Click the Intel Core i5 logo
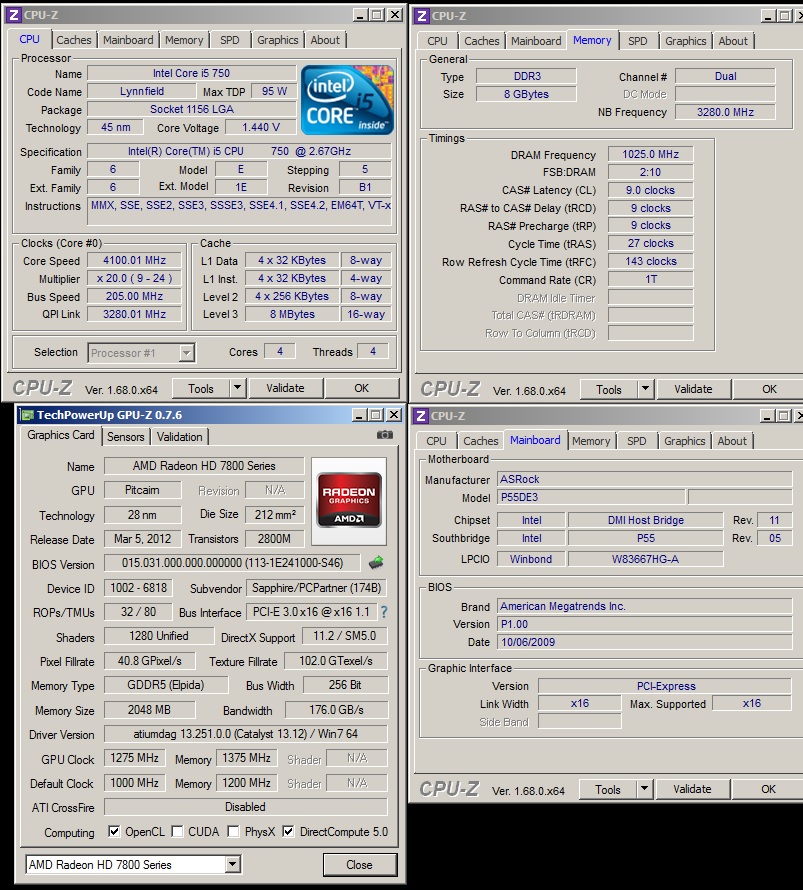The width and height of the screenshot is (803, 890). point(347,100)
